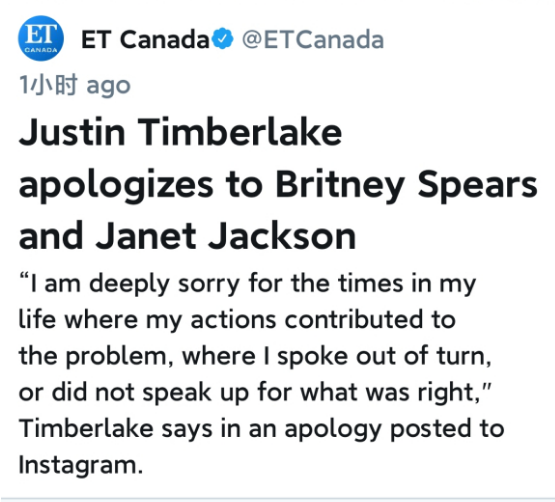This screenshot has height=502, width=555.
Task: Click the word ago after the timestamp
Action: 109,87
